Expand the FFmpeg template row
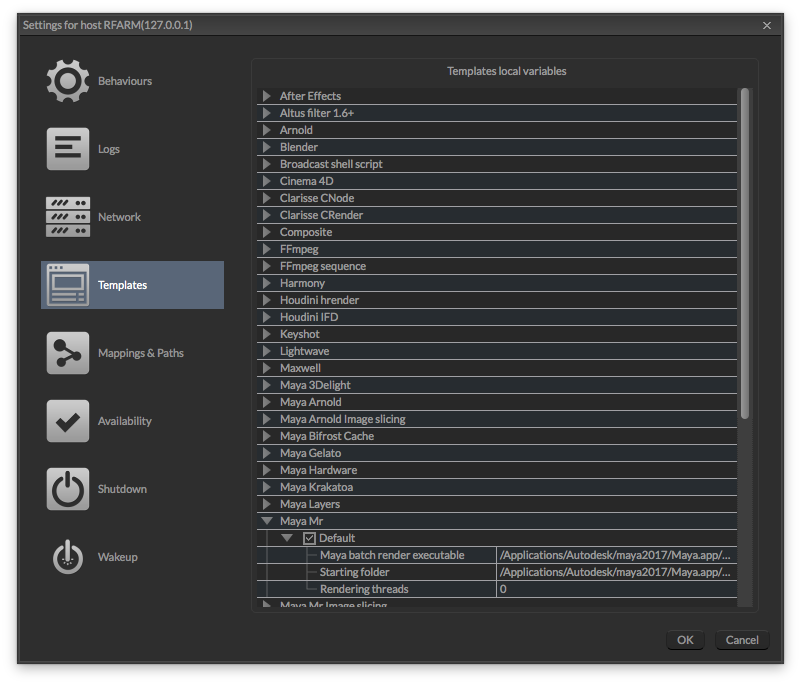 266,249
